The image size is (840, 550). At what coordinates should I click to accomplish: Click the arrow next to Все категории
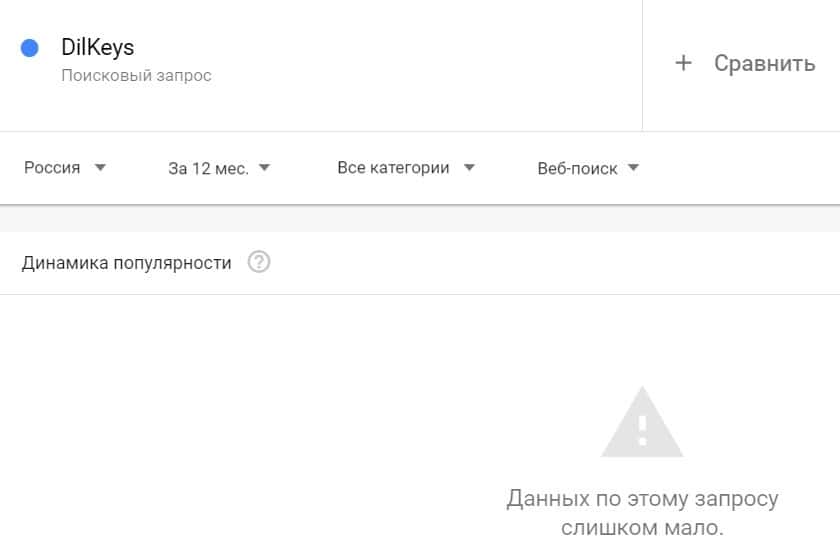click(x=470, y=168)
